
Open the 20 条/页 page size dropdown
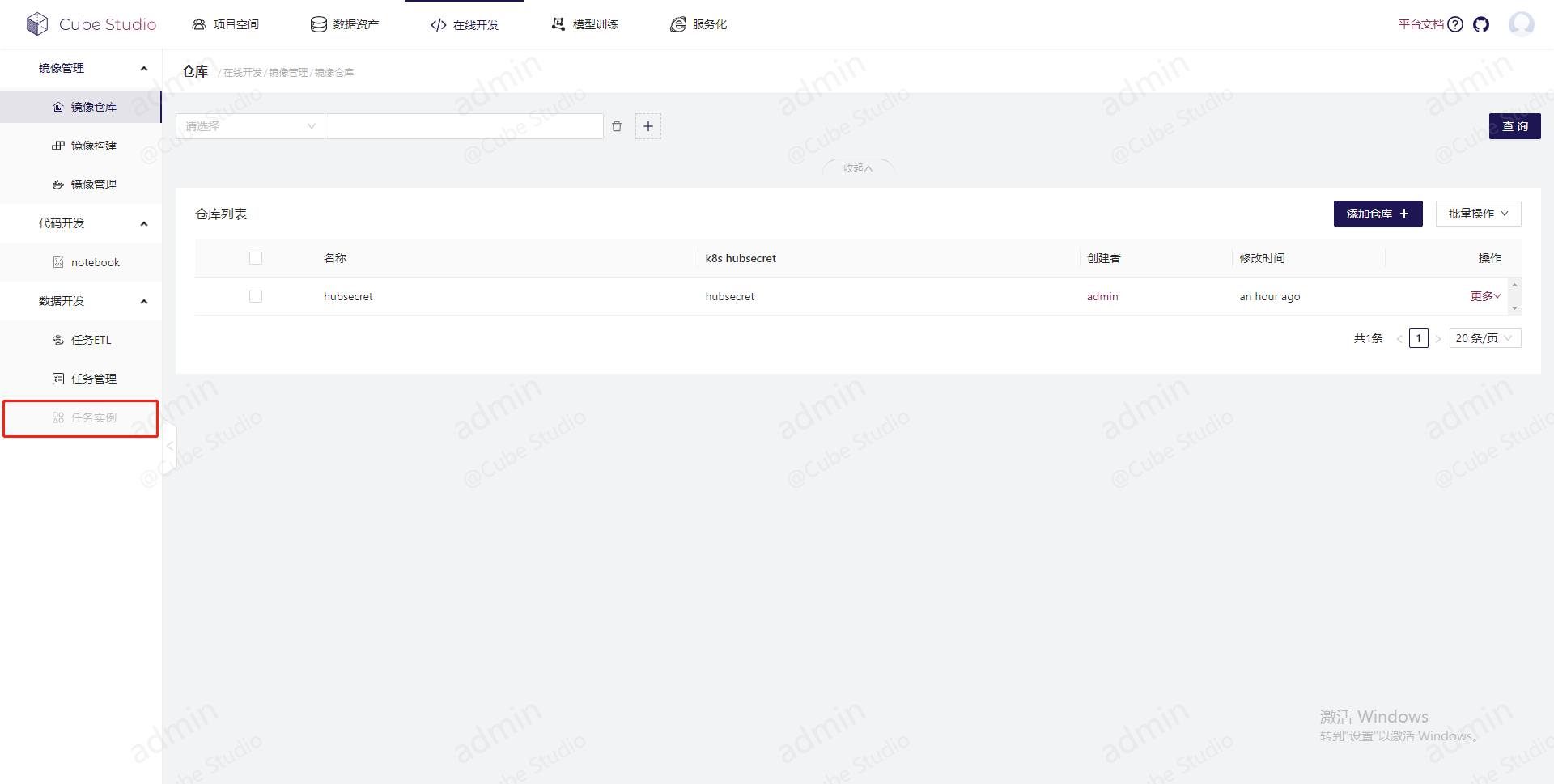click(1485, 338)
